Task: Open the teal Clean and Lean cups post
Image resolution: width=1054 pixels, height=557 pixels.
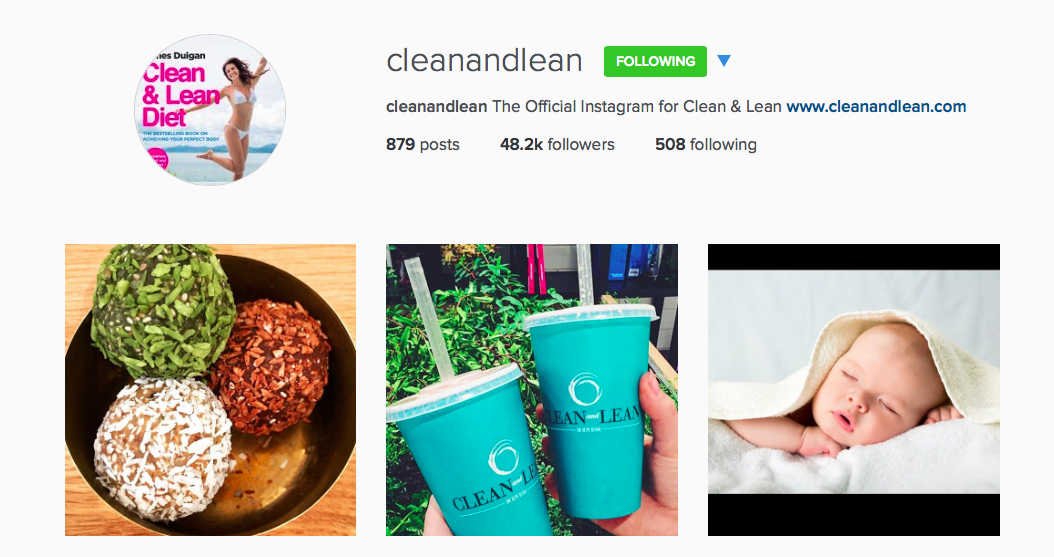Action: point(532,390)
